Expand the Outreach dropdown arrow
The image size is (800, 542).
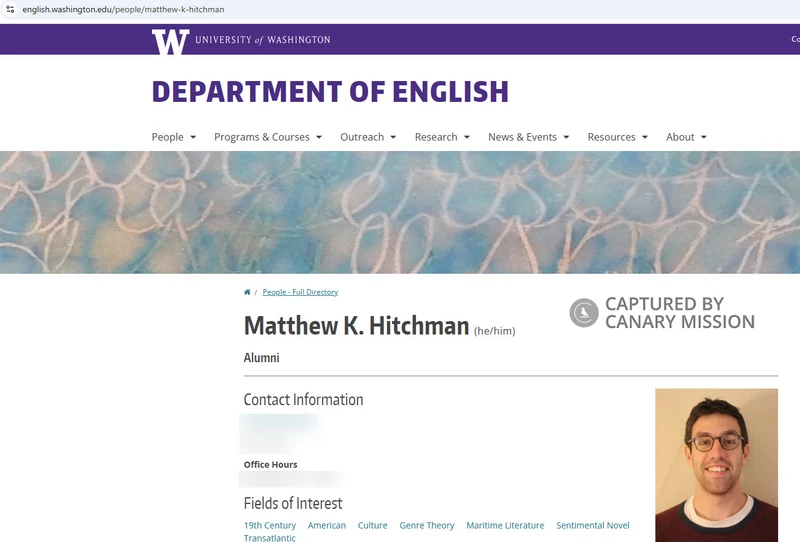393,137
